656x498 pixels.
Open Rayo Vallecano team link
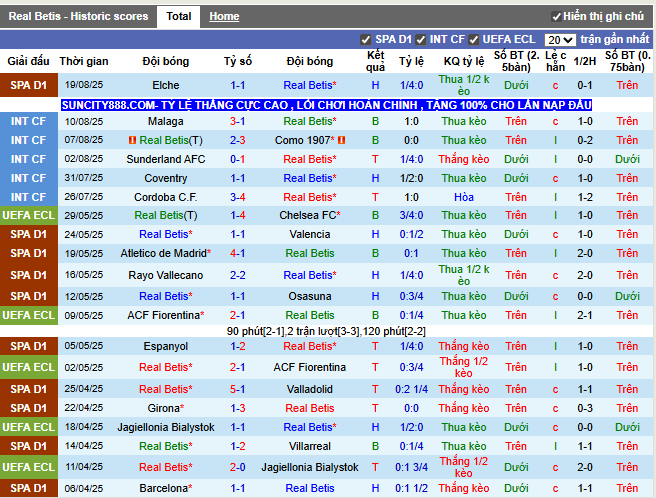(x=166, y=275)
